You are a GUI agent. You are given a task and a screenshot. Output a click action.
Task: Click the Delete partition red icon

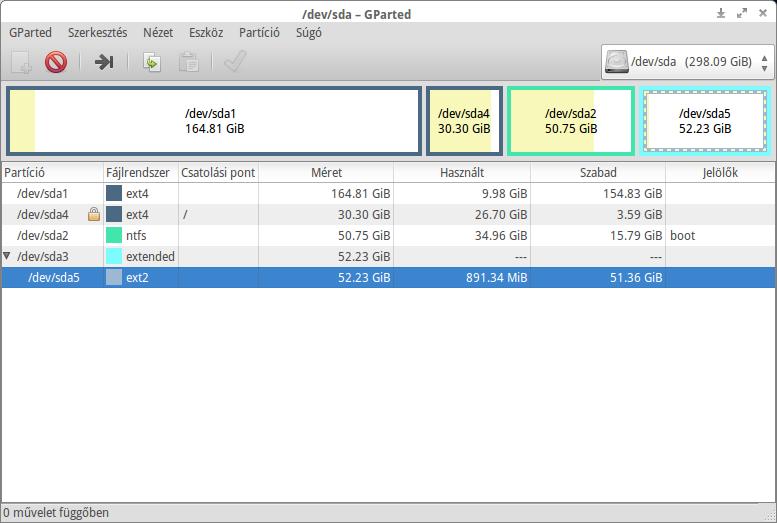click(x=56, y=62)
